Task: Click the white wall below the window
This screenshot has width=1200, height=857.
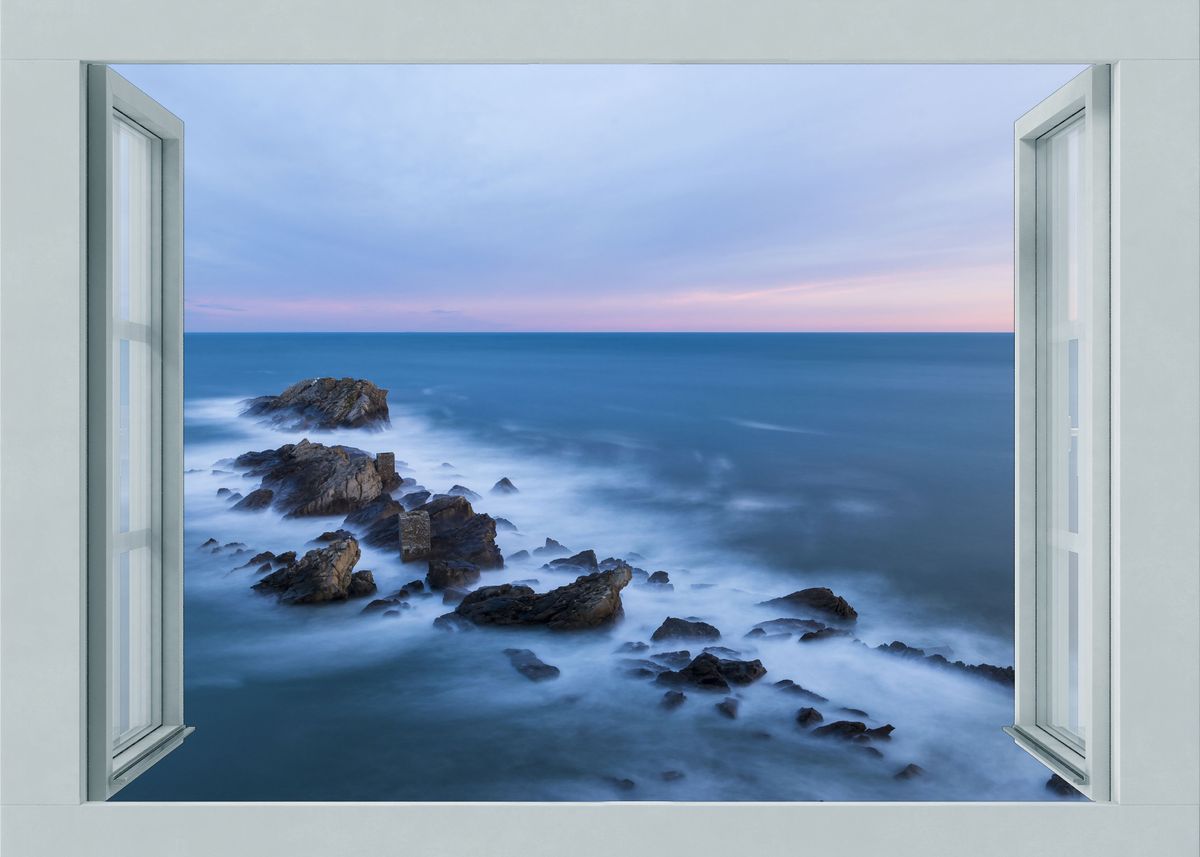Action: (600, 830)
